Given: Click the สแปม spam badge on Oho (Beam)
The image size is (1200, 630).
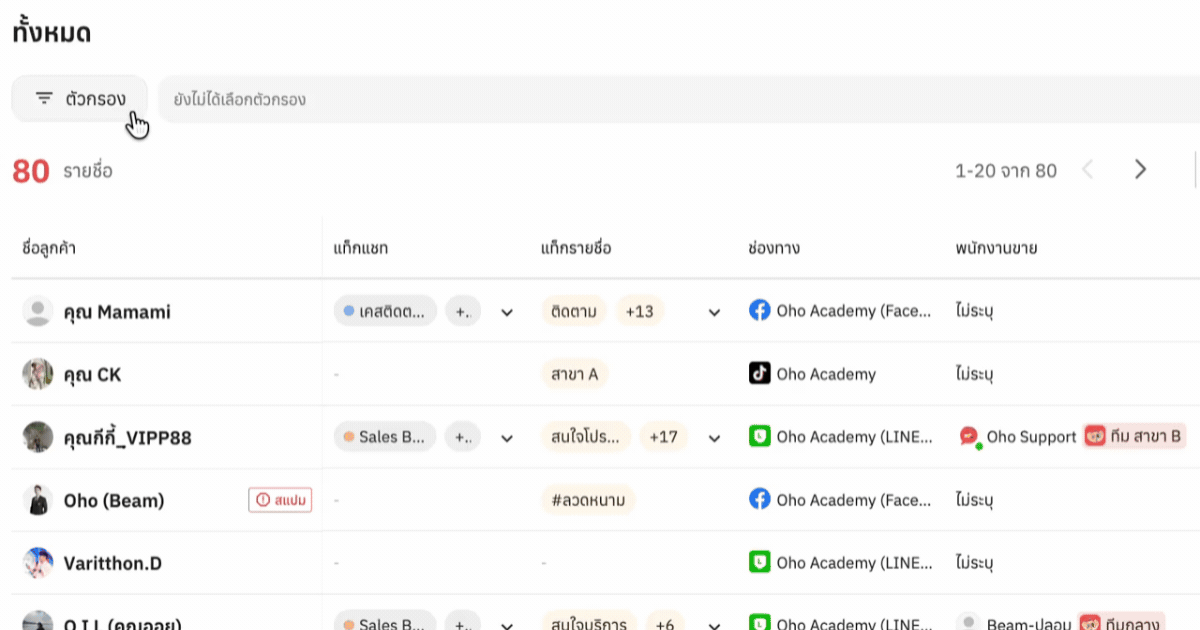Looking at the screenshot, I should (280, 499).
